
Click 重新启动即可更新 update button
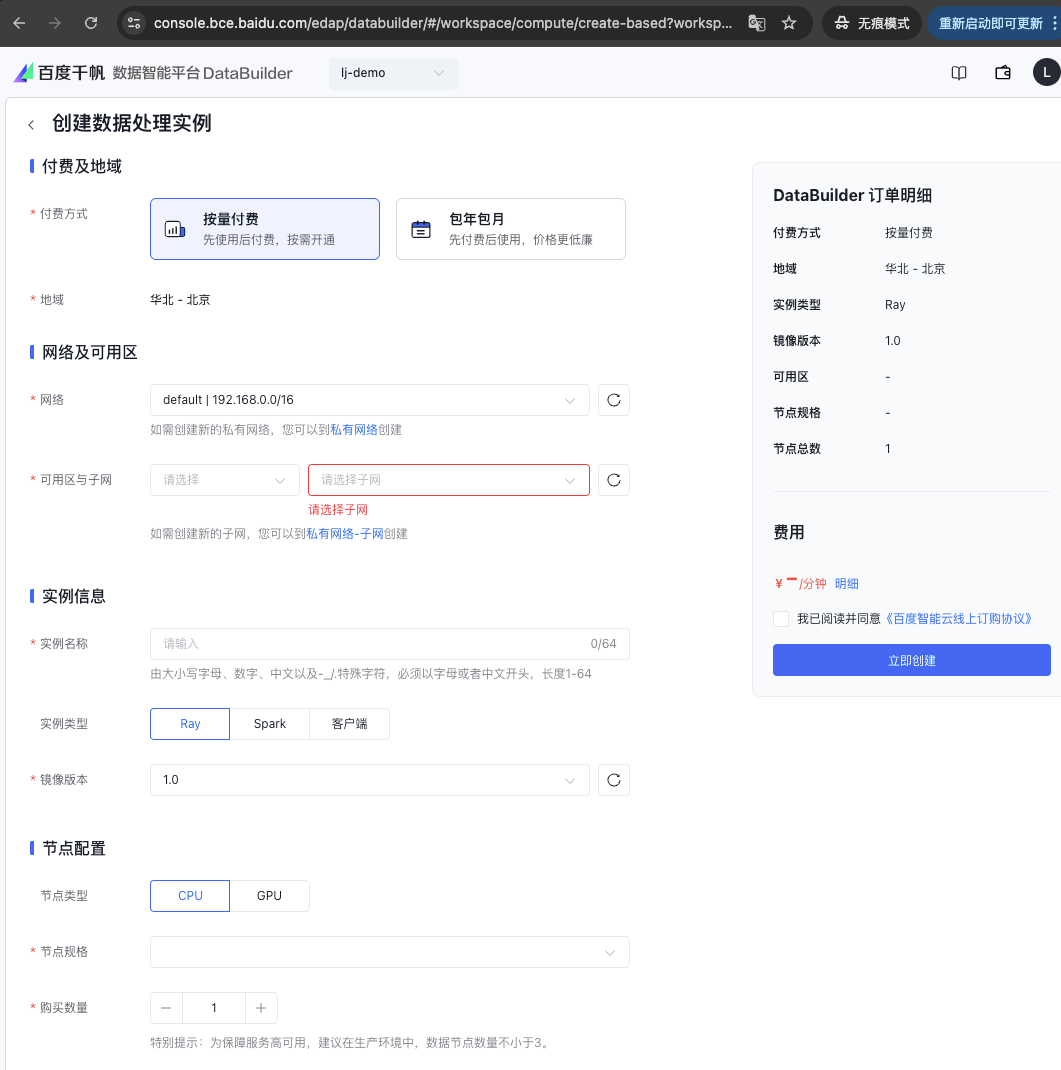click(990, 23)
